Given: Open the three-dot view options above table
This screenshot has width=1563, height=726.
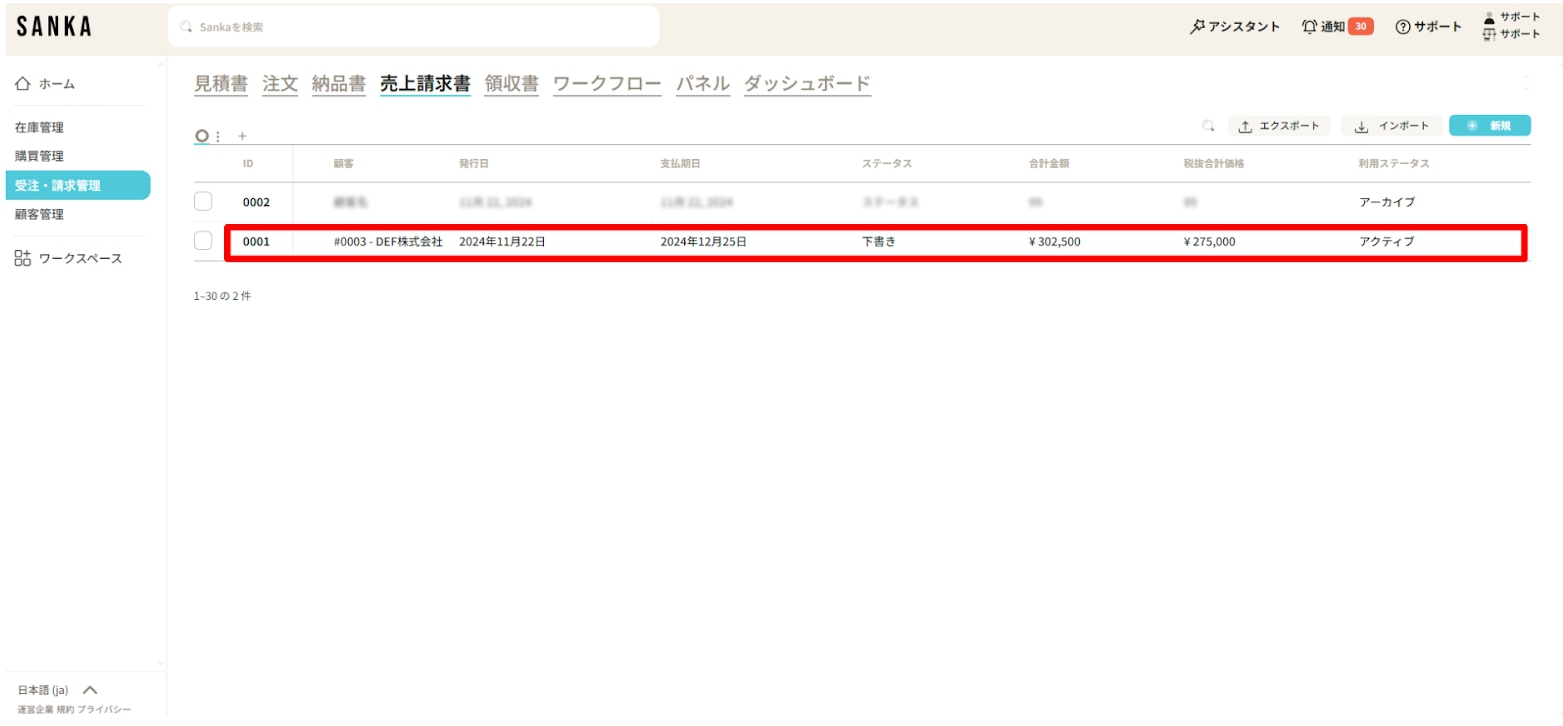Looking at the screenshot, I should pos(218,136).
